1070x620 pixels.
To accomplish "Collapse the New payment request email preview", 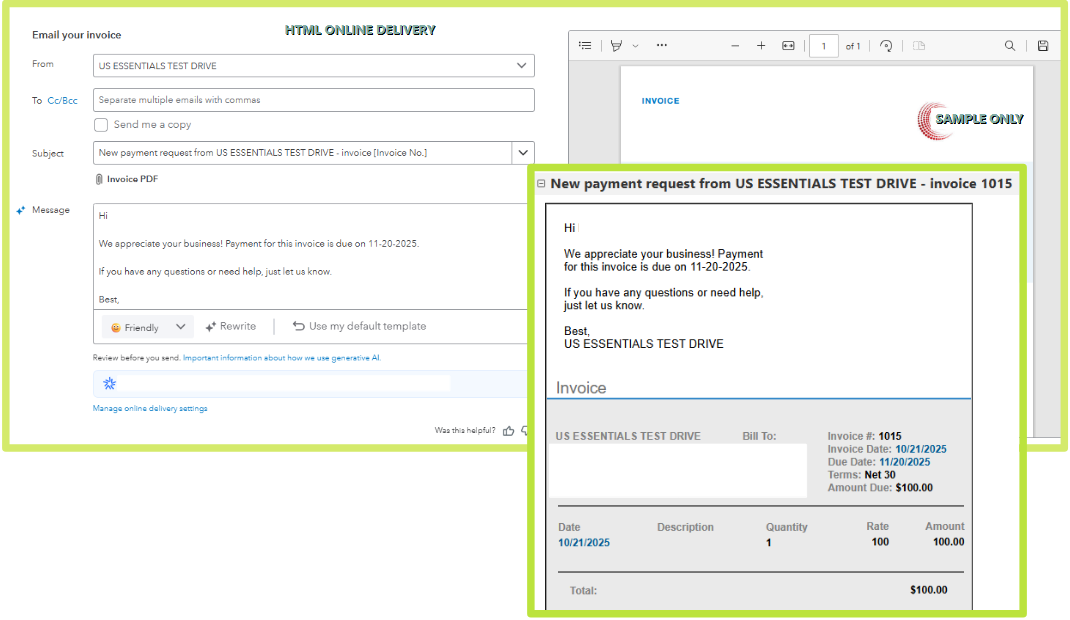I will click(x=541, y=184).
